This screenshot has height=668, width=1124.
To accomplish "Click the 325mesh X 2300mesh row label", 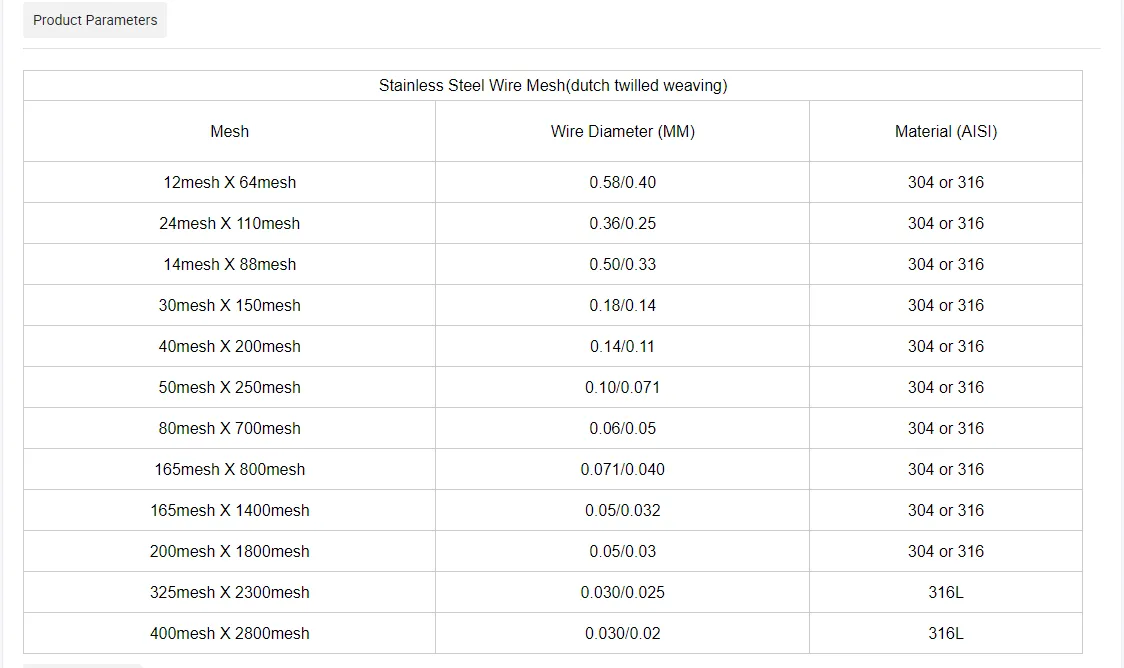I will 230,592.
